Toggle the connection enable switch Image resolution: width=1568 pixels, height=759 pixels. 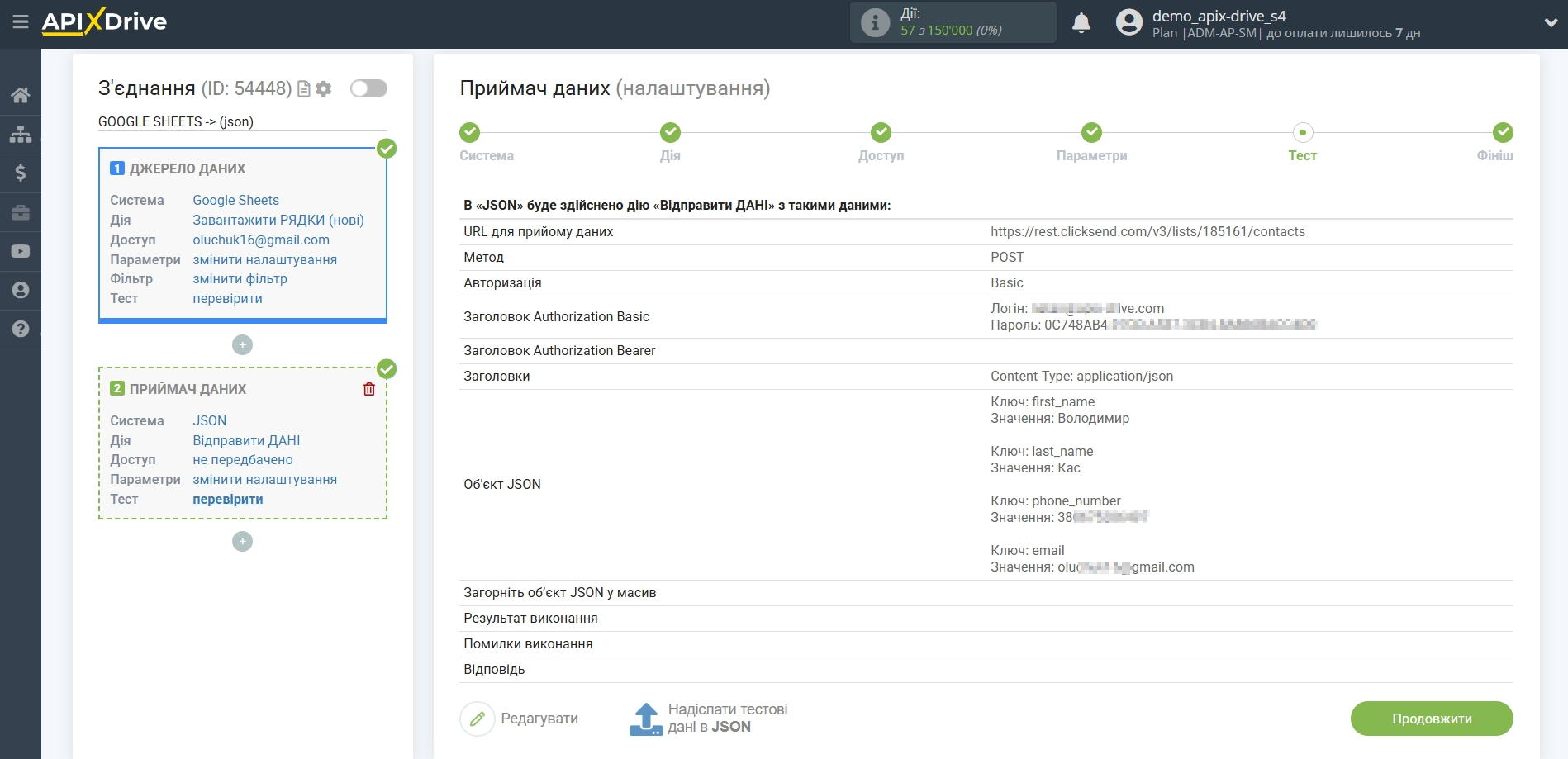[368, 88]
